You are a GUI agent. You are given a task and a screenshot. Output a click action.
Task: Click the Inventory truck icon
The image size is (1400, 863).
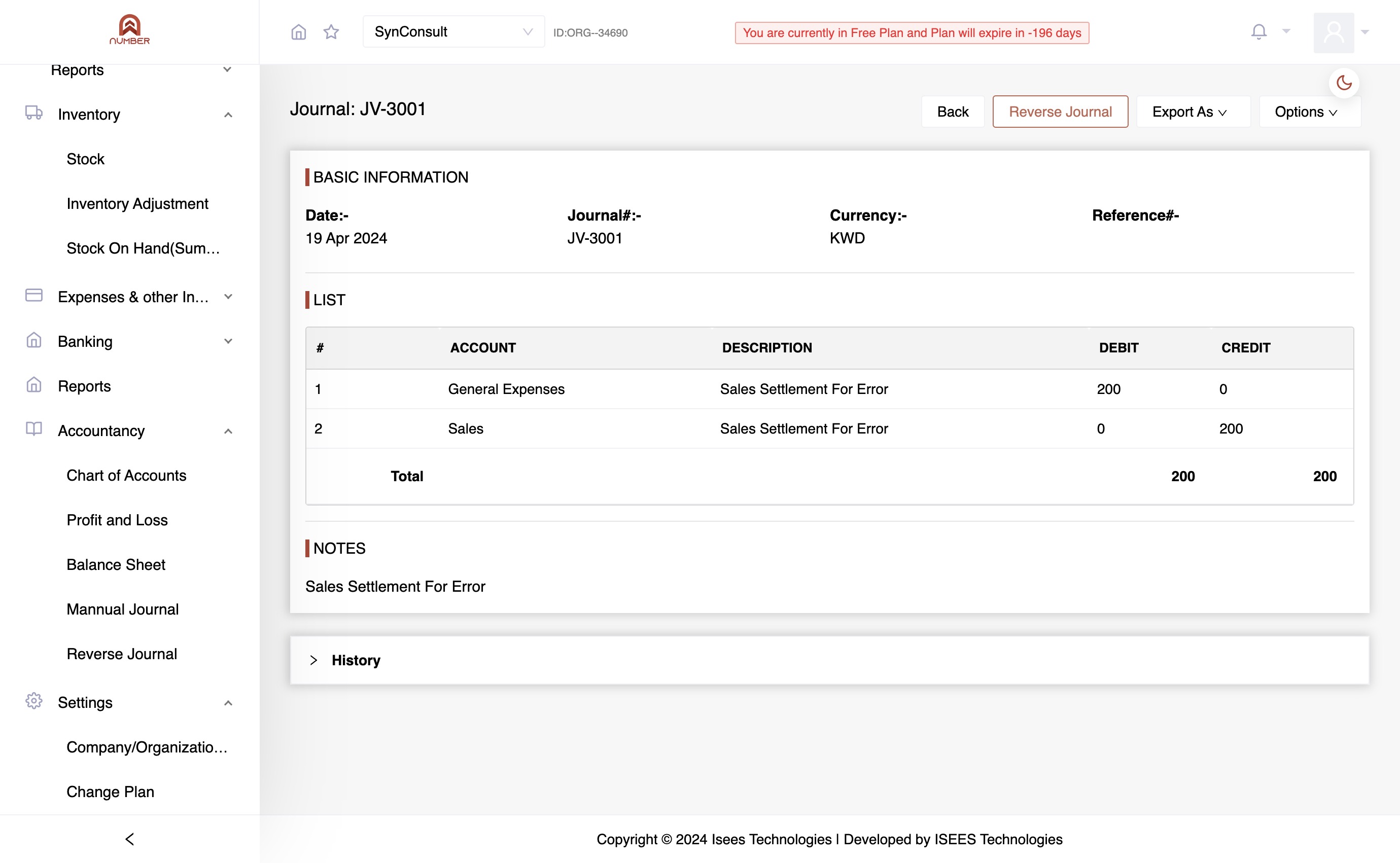click(33, 113)
